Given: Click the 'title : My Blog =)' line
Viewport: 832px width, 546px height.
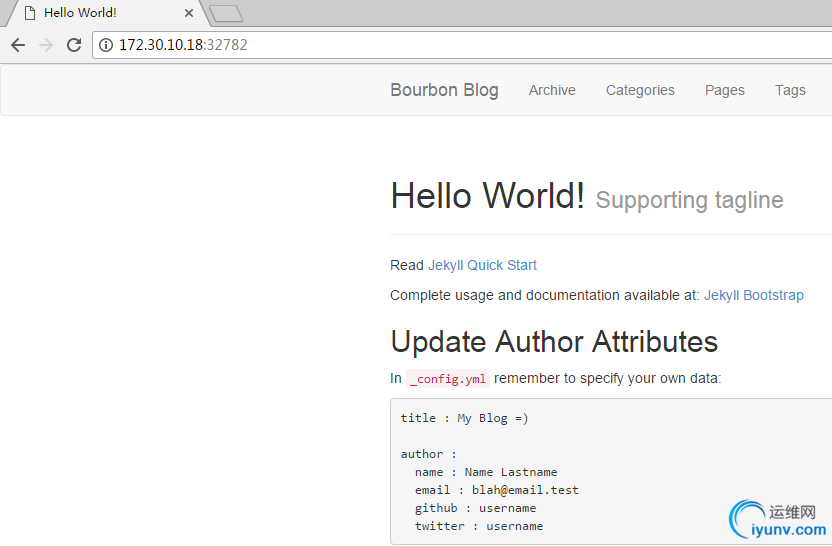Looking at the screenshot, I should 464,418.
